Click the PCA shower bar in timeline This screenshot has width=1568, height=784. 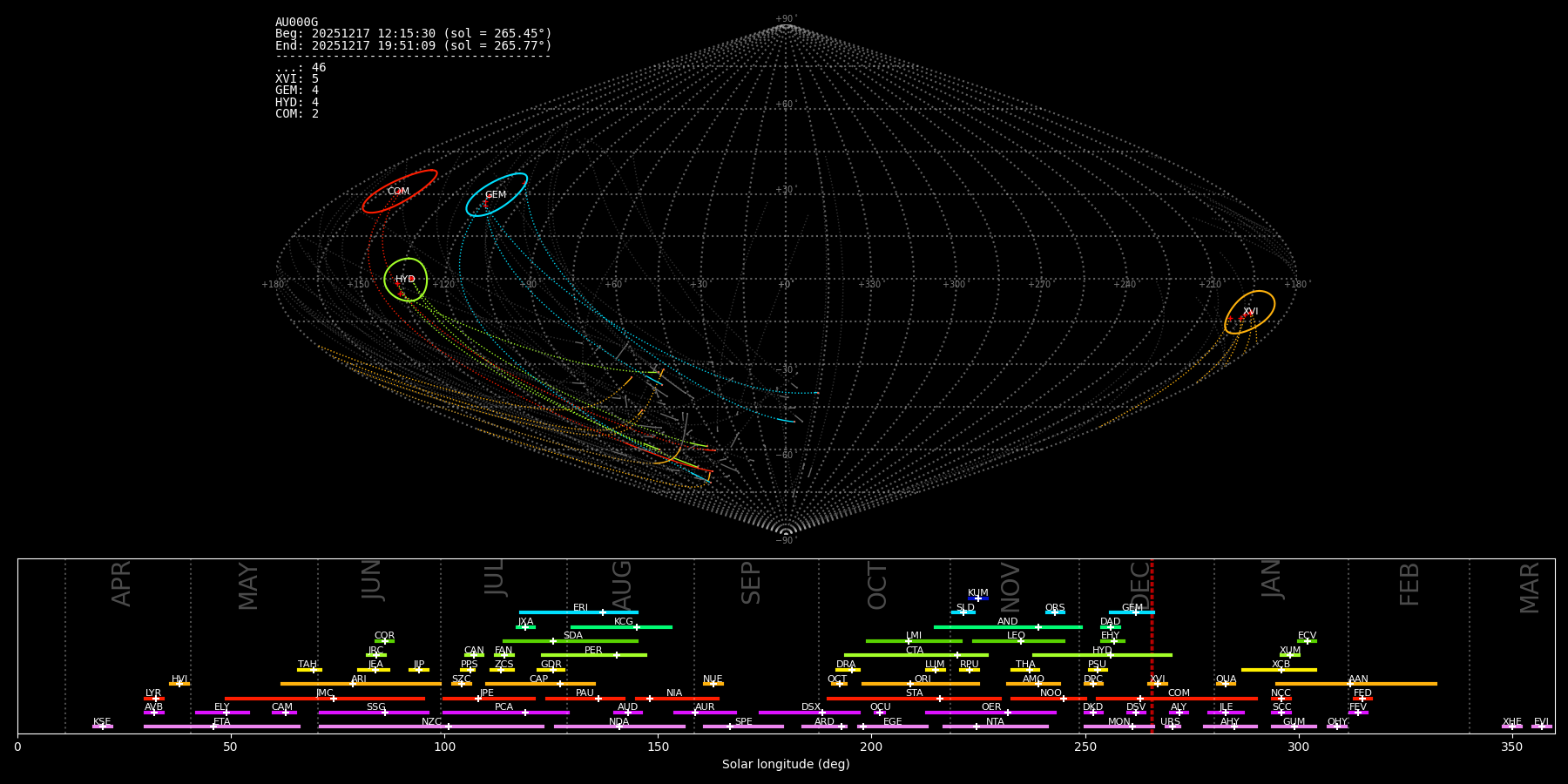tap(505, 713)
